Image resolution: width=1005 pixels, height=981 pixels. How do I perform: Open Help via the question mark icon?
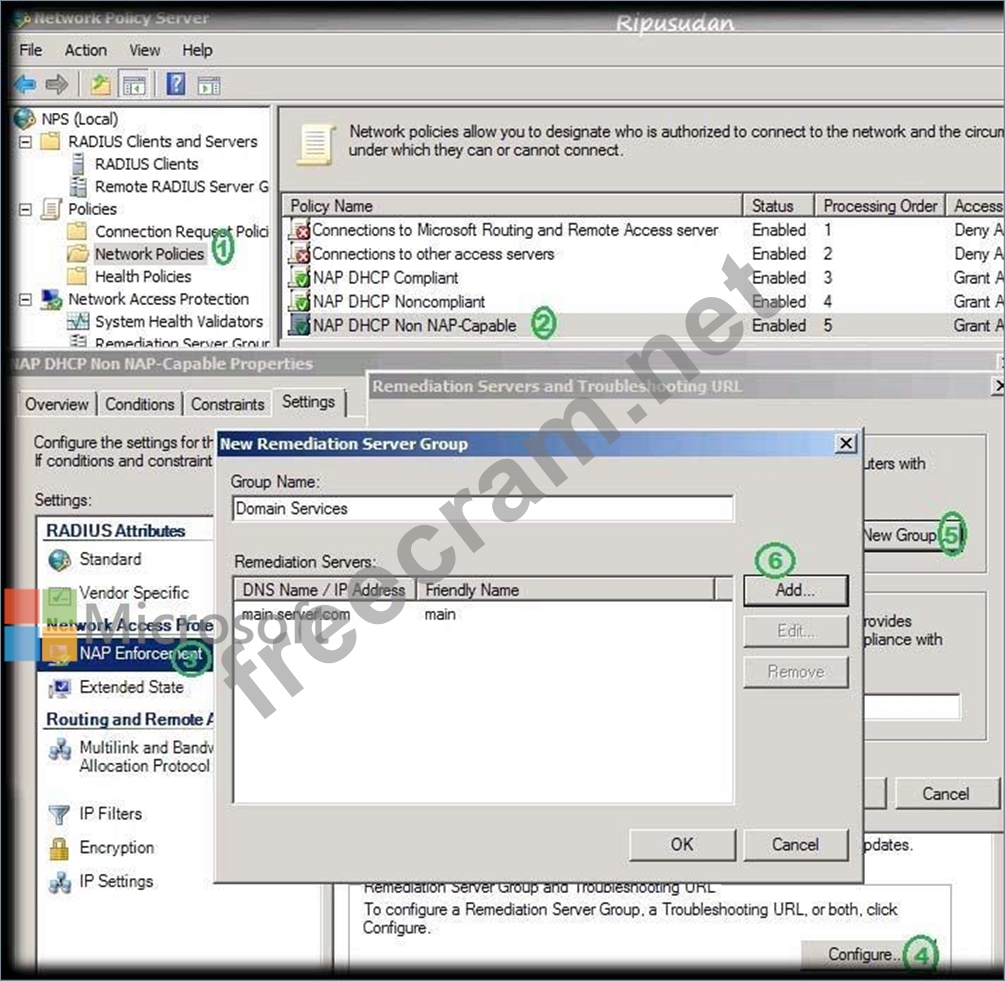pos(176,84)
